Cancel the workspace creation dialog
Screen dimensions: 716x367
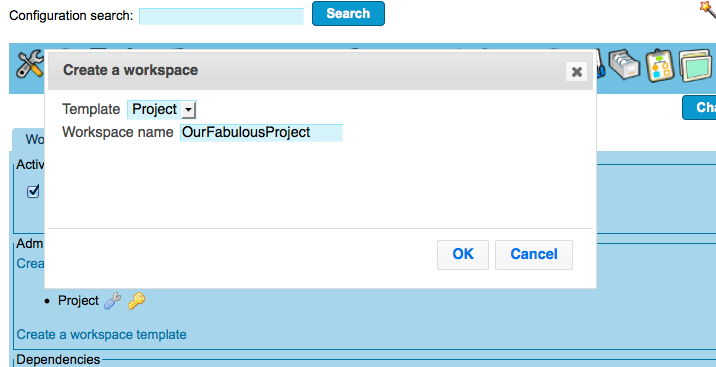coord(534,255)
